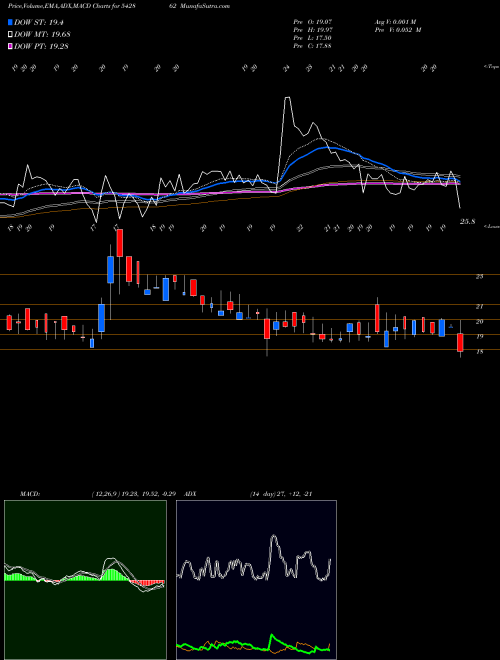The image size is (500, 660).
Task: Click the 23 price axis label
Action: point(479,277)
